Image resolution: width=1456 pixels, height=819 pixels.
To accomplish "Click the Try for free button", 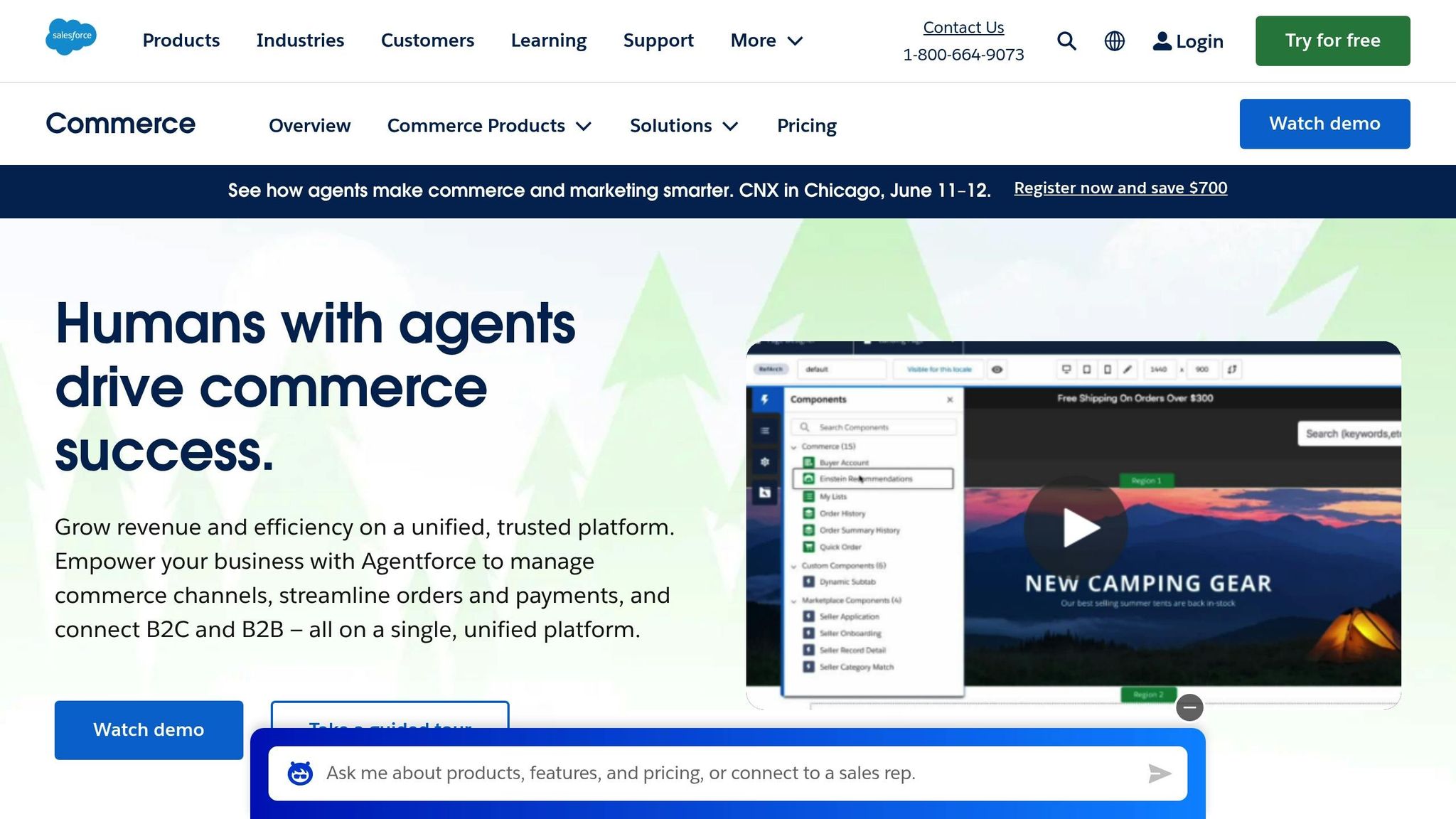I will [1332, 41].
